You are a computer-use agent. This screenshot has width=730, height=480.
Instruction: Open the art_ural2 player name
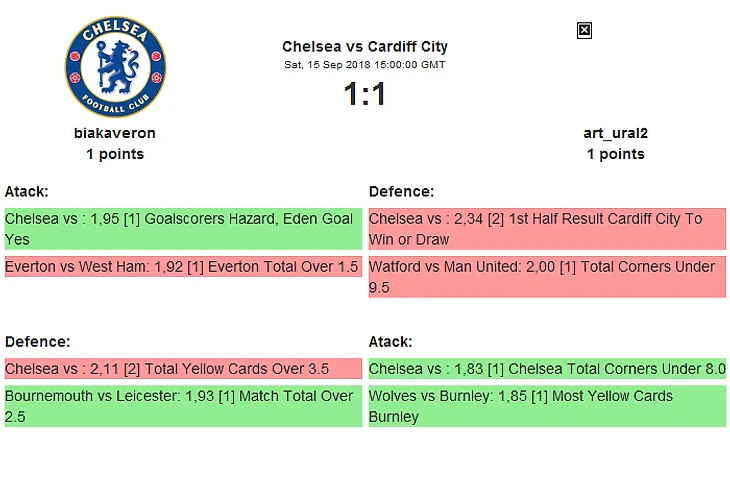point(615,133)
